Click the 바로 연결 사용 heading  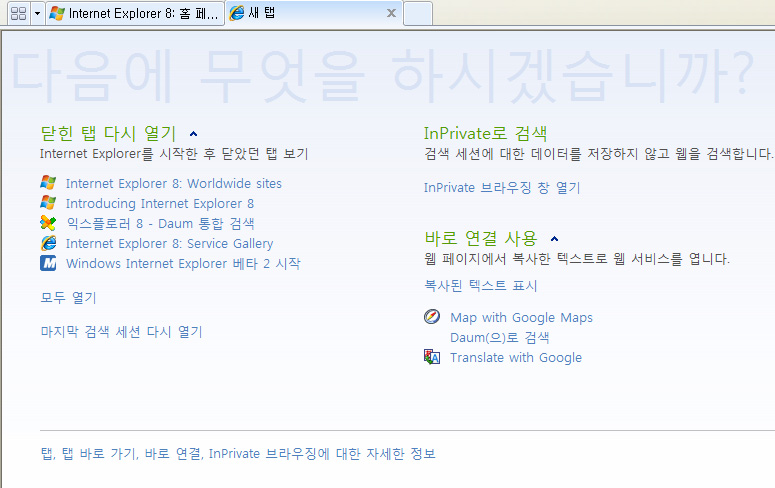[480, 238]
